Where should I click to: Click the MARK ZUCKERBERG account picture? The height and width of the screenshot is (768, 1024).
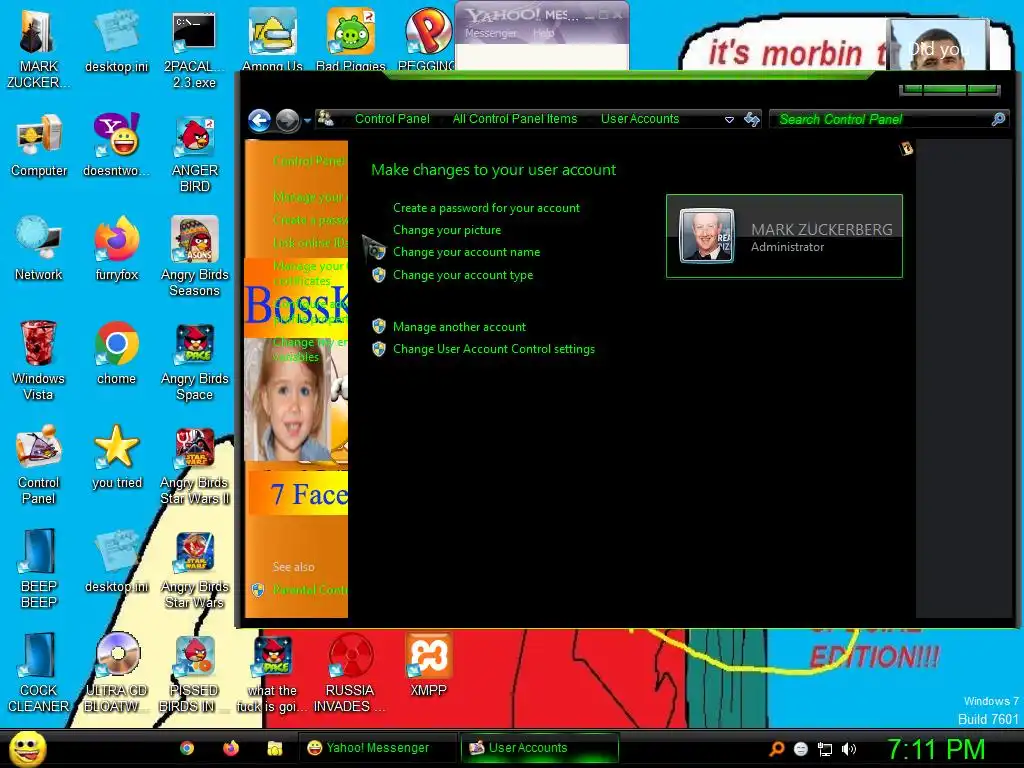pyautogui.click(x=707, y=236)
